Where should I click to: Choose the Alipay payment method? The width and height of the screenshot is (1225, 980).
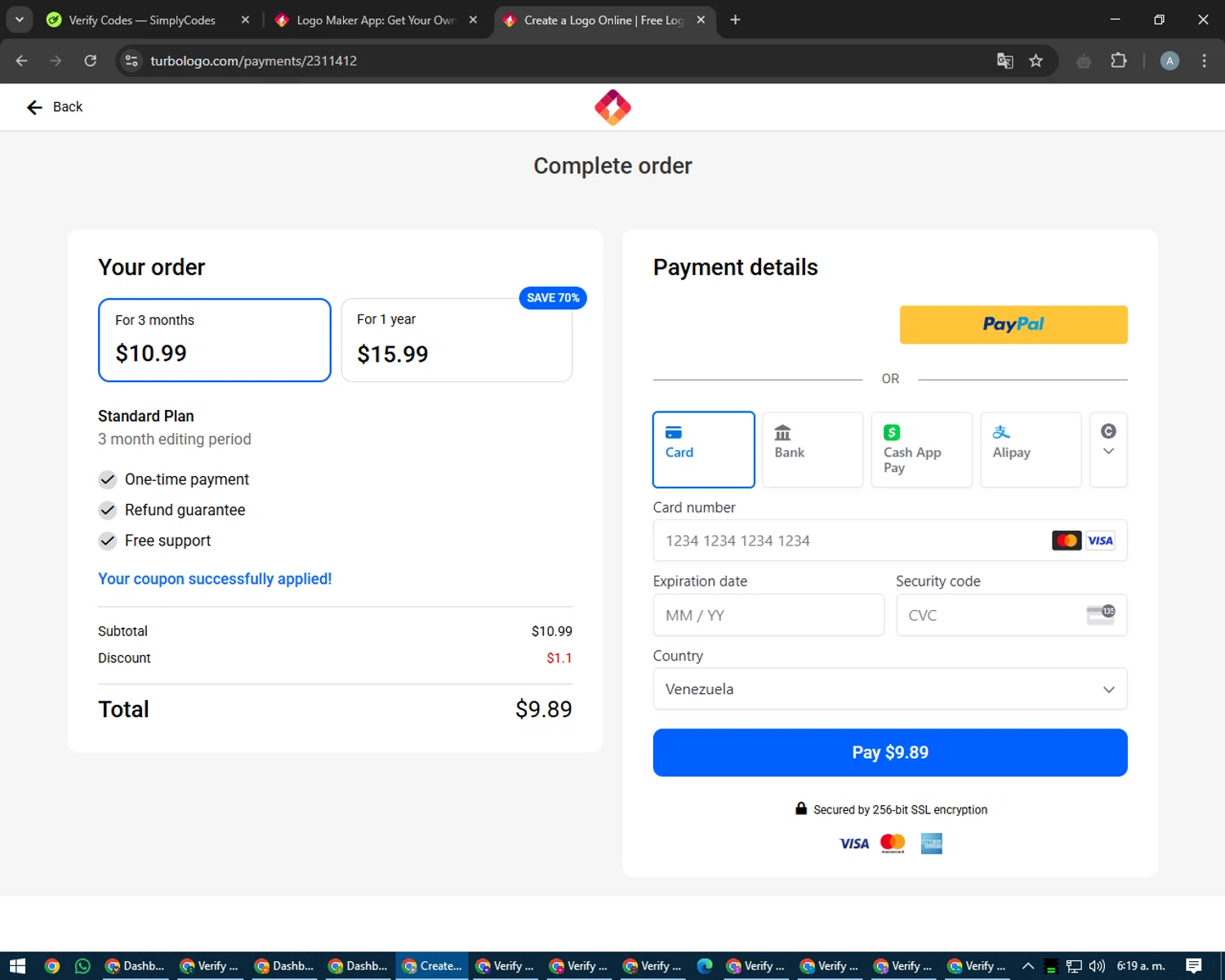point(1031,449)
